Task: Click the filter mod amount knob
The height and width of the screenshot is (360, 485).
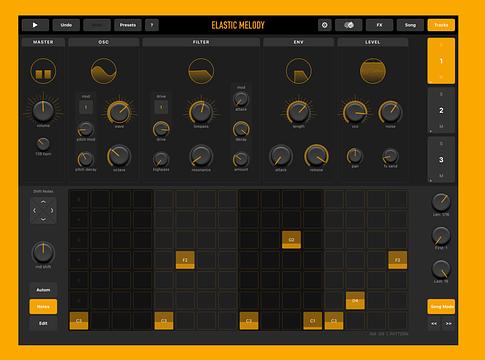Action: coord(241,159)
